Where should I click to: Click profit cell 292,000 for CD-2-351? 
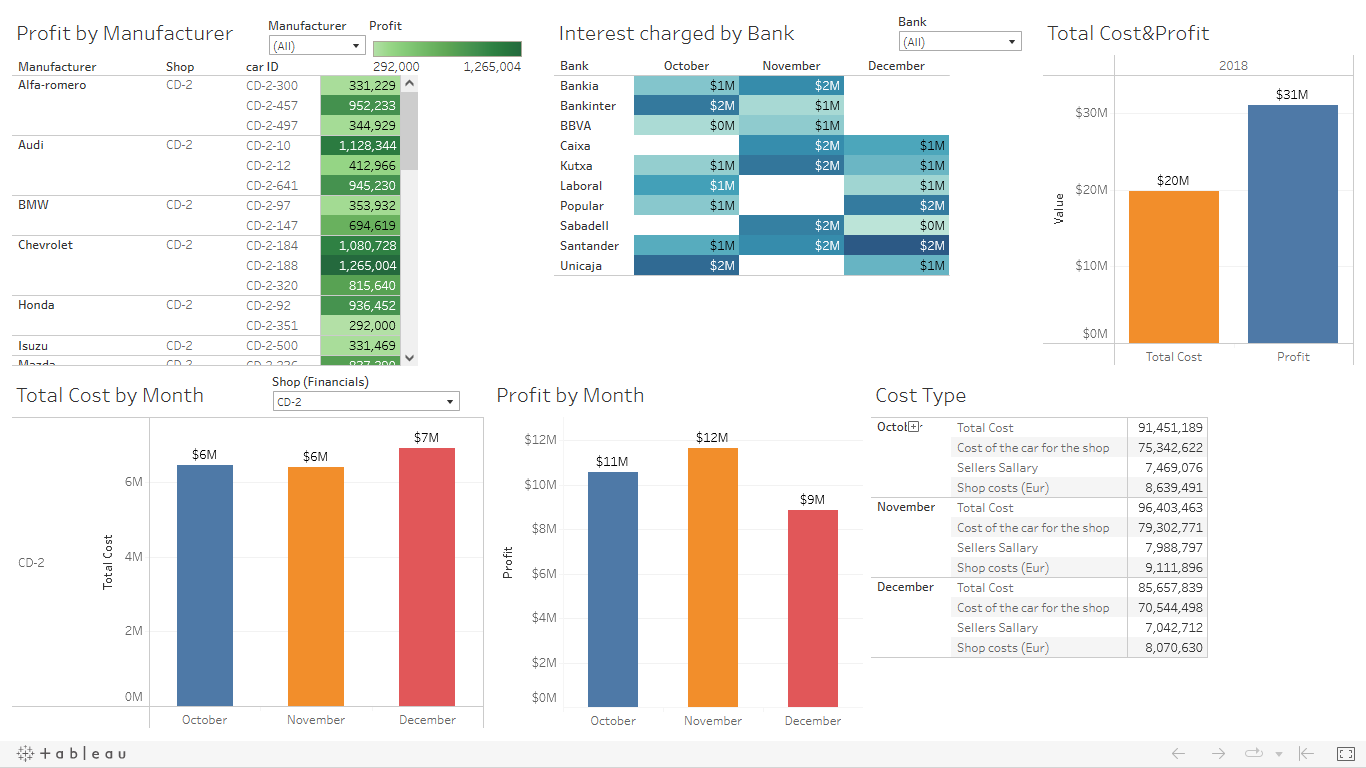point(360,326)
